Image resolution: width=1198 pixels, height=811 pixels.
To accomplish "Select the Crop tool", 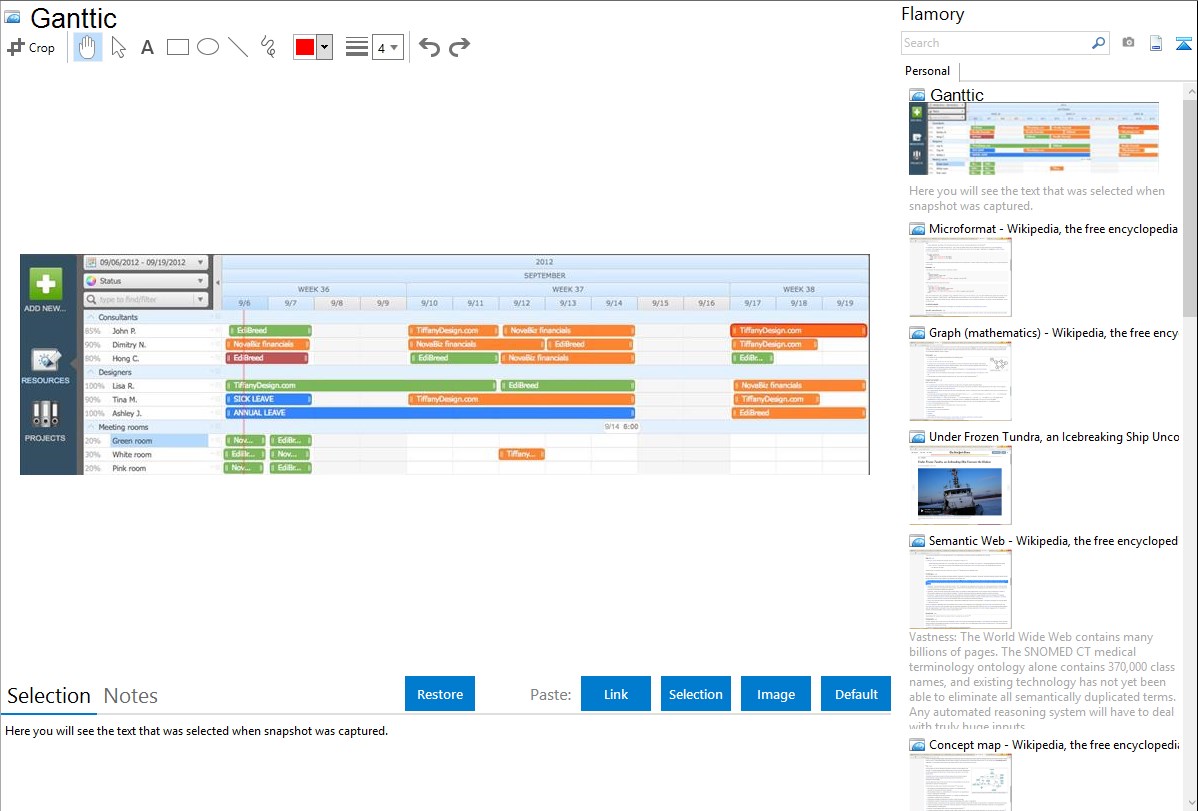I will click(31, 47).
